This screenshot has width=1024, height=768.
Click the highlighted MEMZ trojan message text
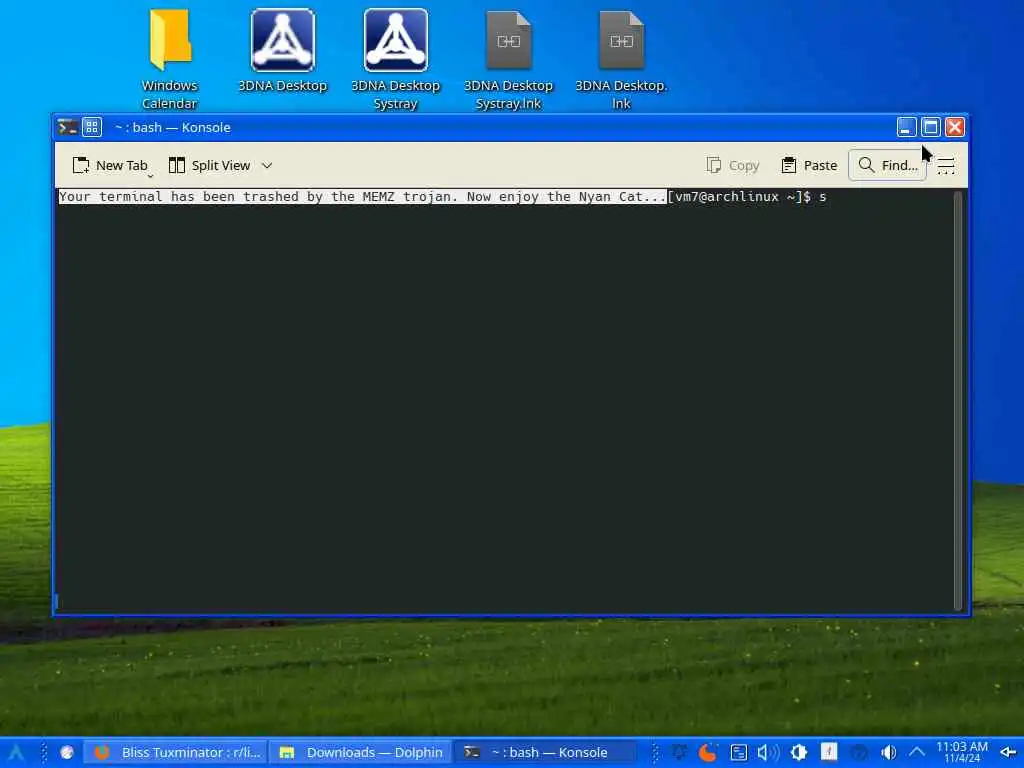362,197
